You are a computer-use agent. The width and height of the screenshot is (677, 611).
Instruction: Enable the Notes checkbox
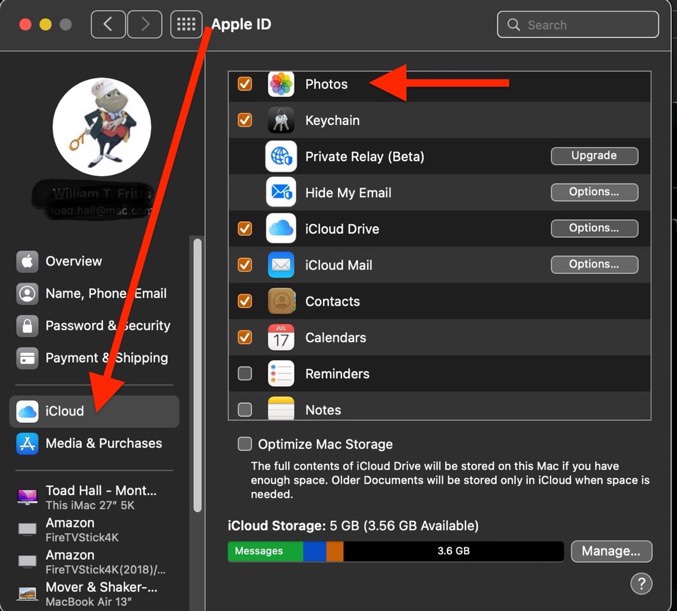coord(245,409)
